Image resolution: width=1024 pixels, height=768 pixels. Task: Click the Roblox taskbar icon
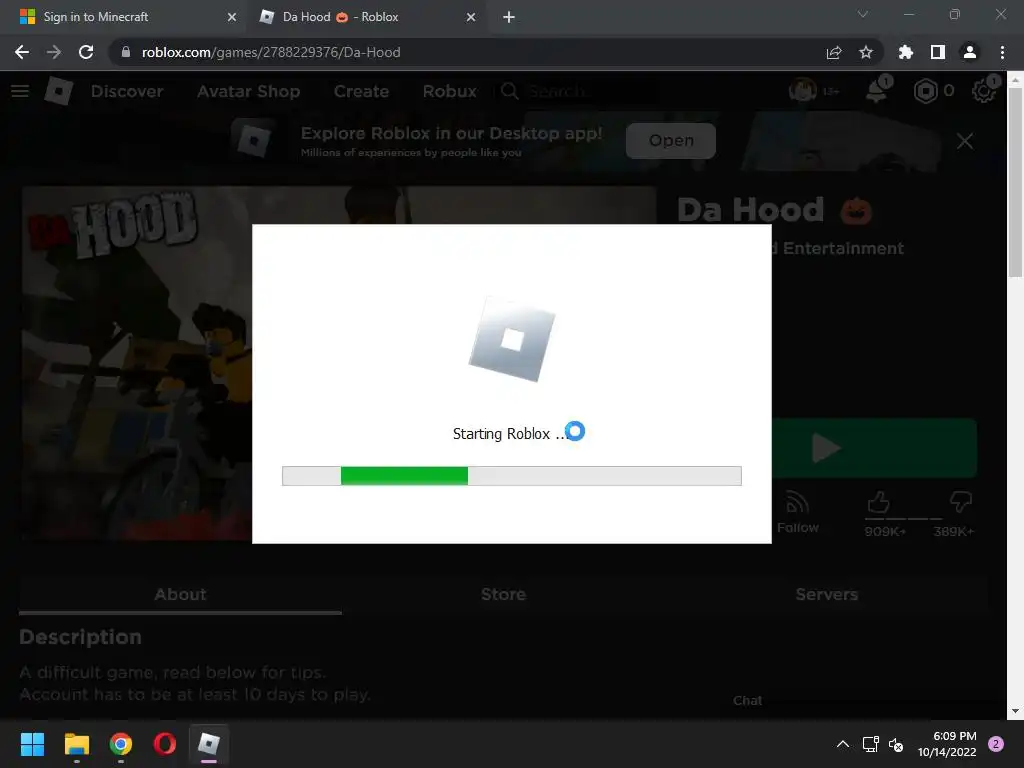tap(209, 744)
